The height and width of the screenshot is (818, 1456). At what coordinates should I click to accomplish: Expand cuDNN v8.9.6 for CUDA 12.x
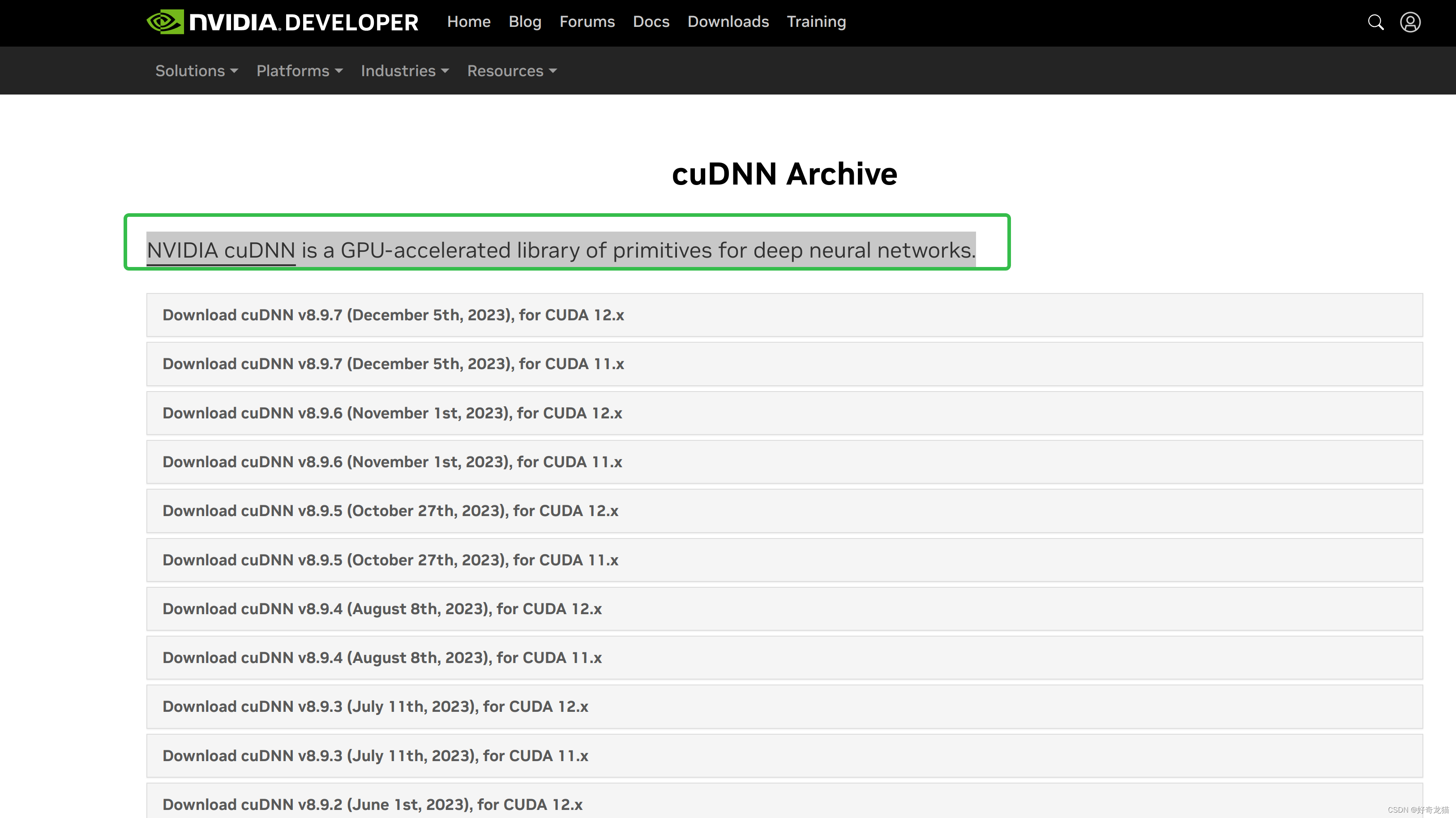coord(784,413)
